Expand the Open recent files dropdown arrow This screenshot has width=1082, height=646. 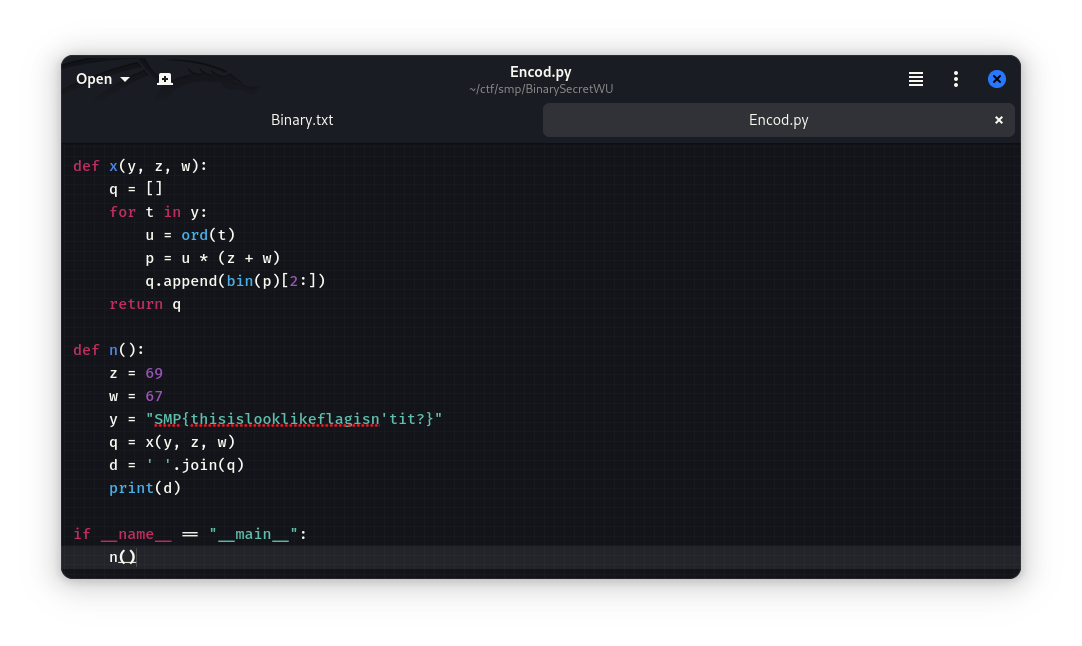click(125, 79)
